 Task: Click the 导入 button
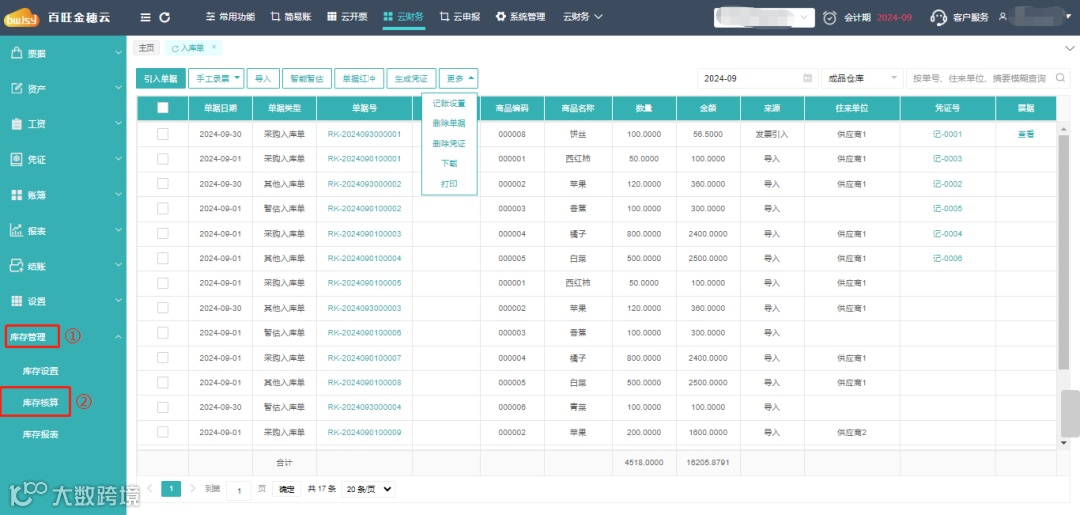[263, 78]
